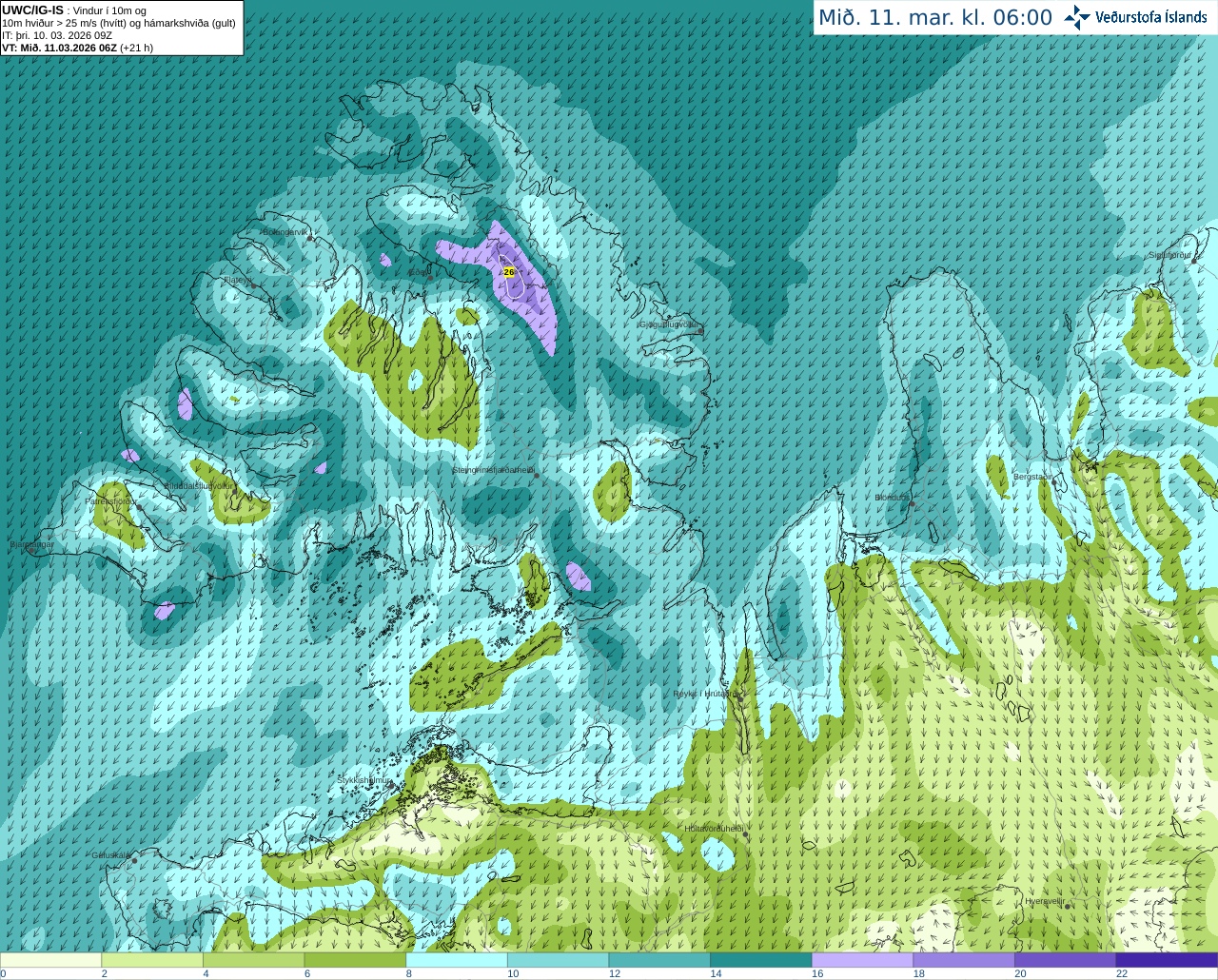Select the Flateyri station label

click(237, 280)
